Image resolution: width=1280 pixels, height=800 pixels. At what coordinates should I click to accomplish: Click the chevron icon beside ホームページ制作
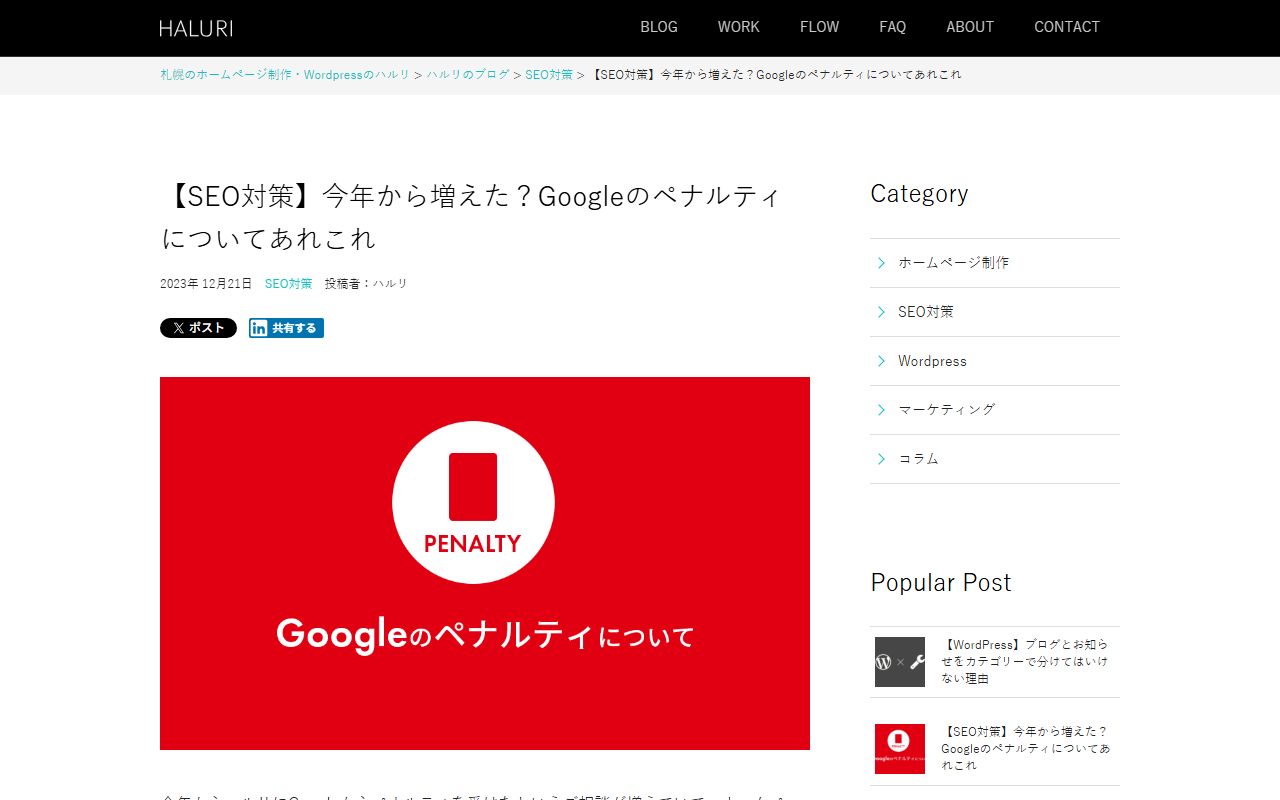click(881, 263)
